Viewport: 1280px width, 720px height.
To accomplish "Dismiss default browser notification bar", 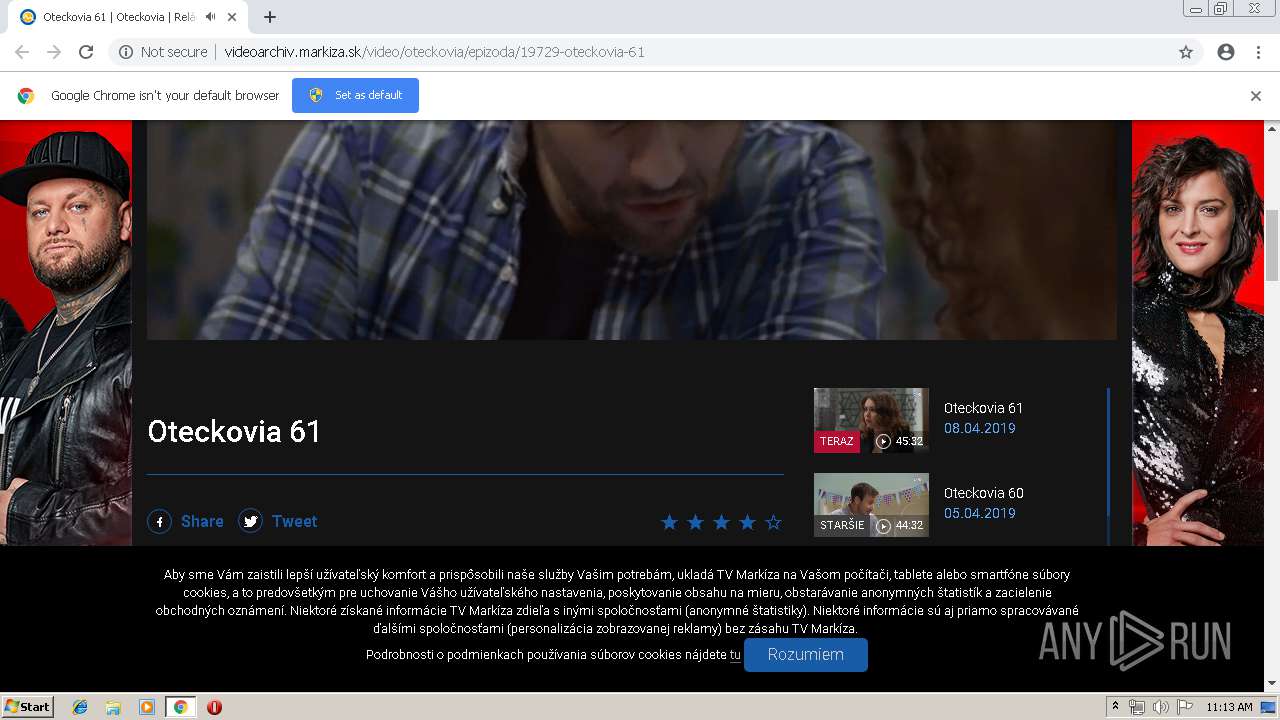I will point(1256,96).
